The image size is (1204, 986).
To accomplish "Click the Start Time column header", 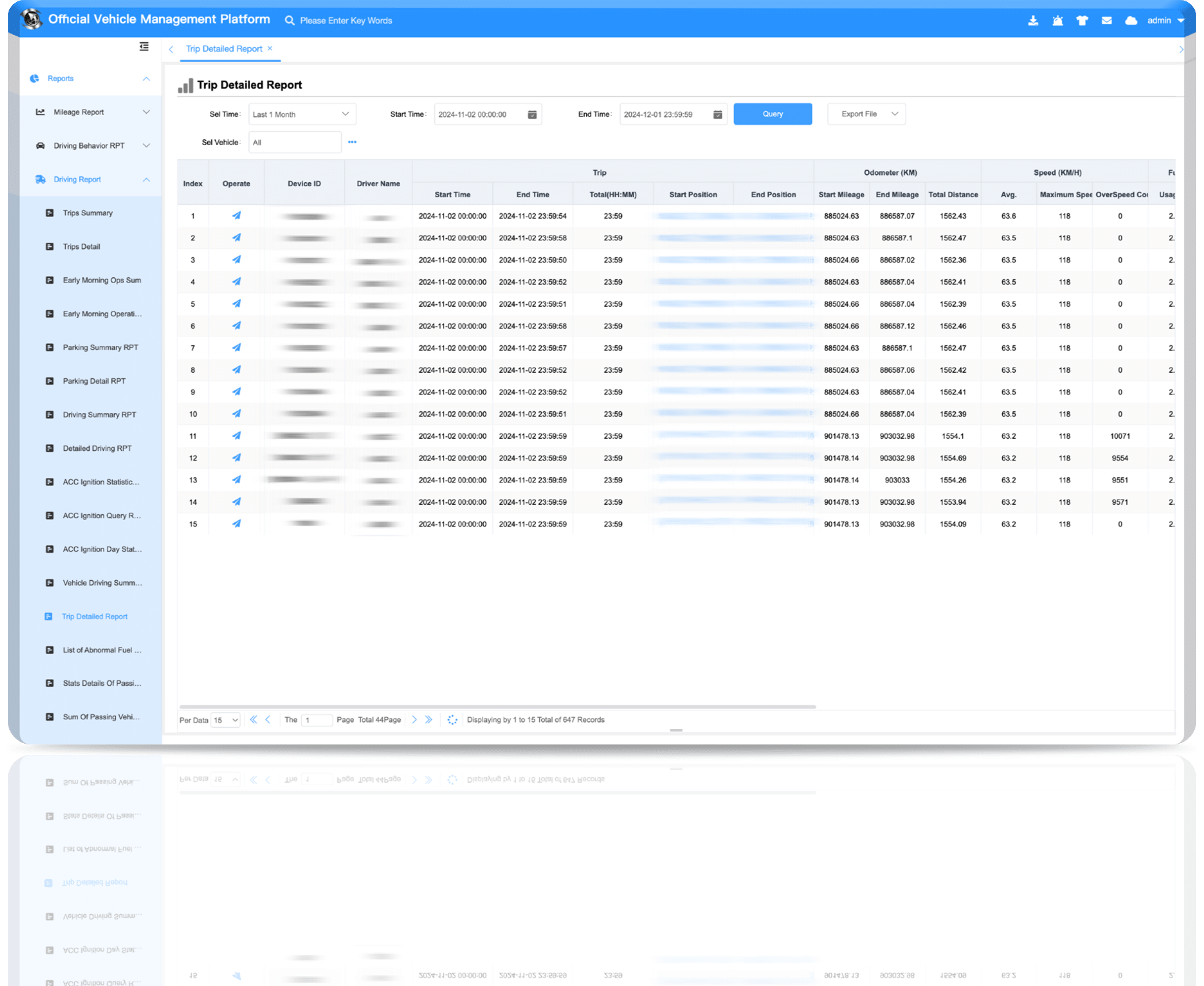I will tap(453, 195).
